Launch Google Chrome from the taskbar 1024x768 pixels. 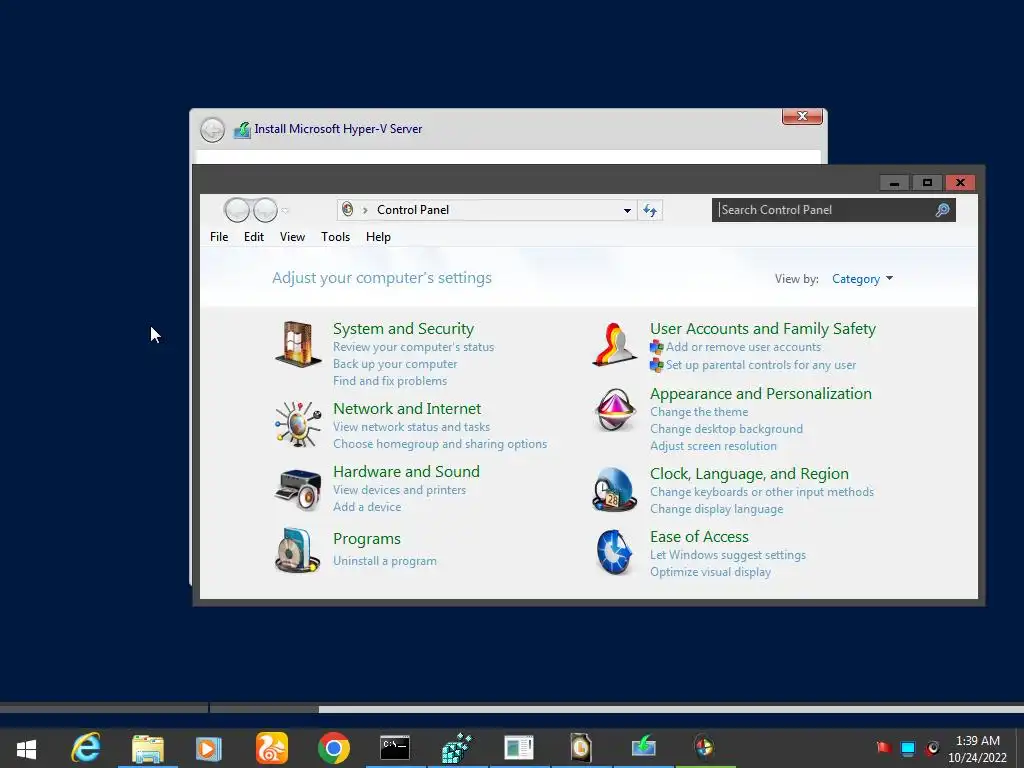click(x=334, y=748)
